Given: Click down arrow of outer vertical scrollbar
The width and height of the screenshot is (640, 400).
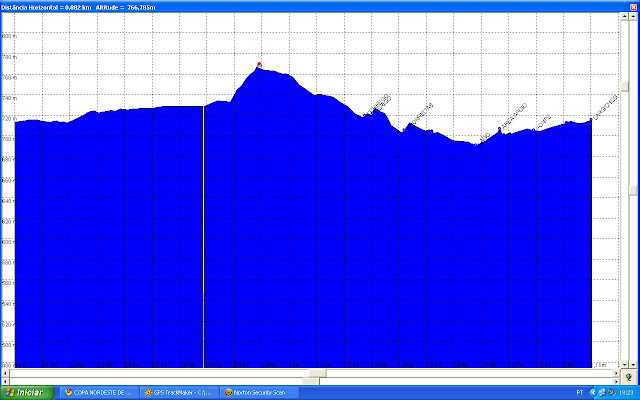Looking at the screenshot, I should click(633, 364).
